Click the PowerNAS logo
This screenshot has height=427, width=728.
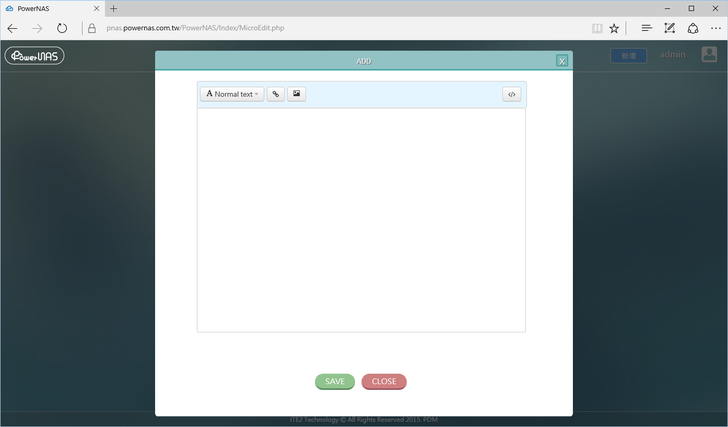[x=34, y=56]
